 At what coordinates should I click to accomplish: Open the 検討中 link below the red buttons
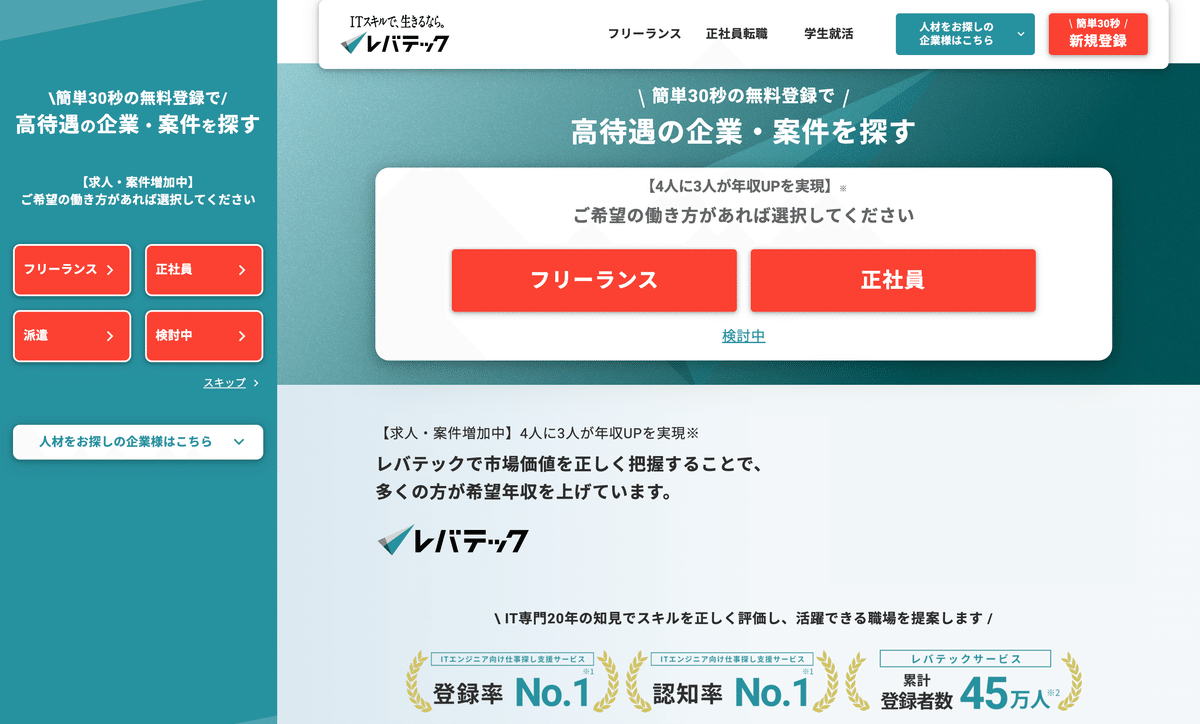click(743, 337)
